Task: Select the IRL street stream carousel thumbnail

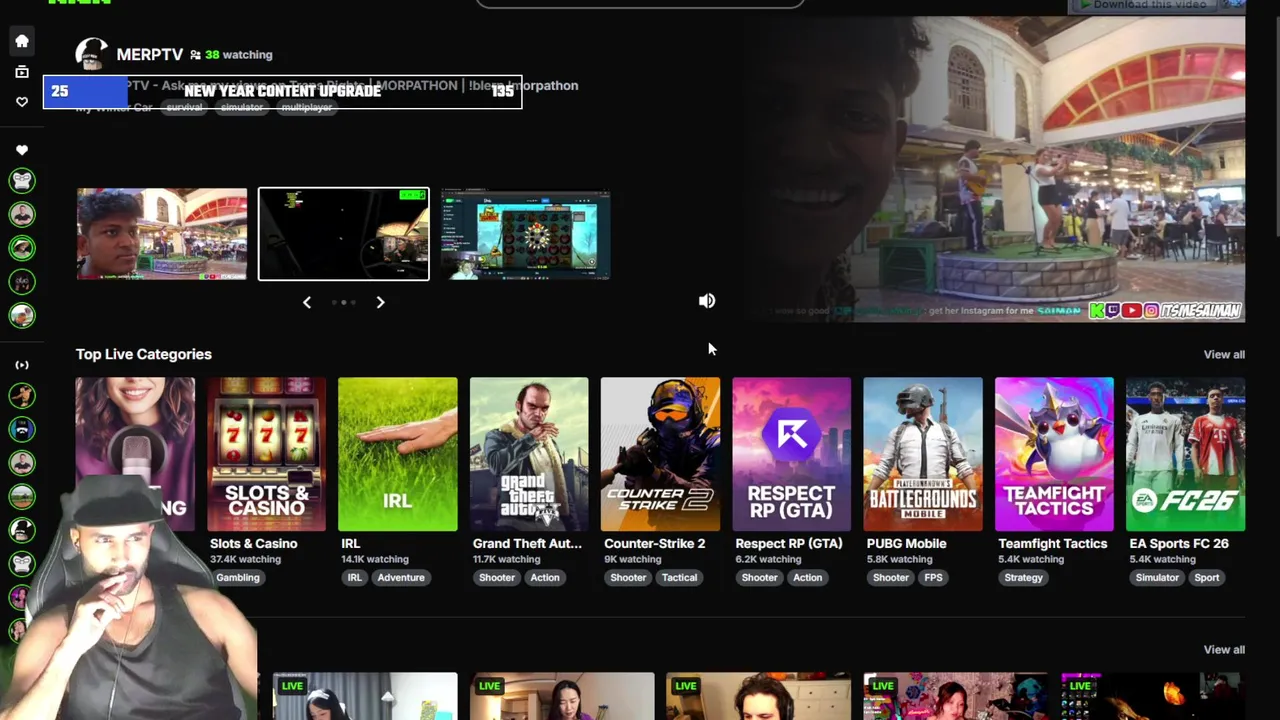Action: [x=162, y=234]
